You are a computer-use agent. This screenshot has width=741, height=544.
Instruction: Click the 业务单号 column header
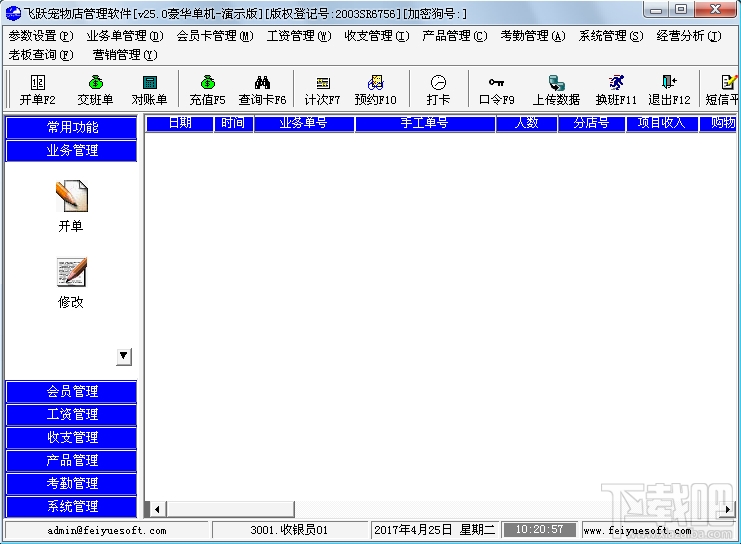click(x=304, y=123)
